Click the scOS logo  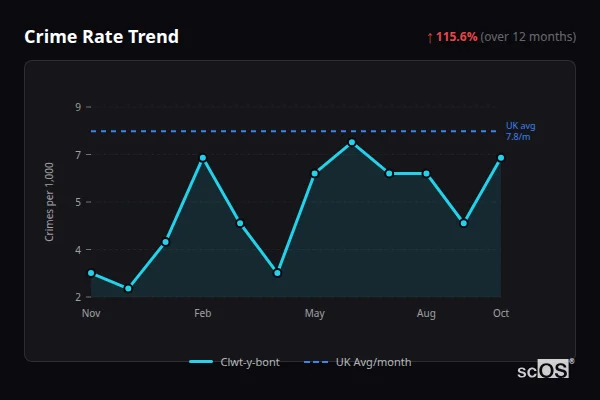545,369
